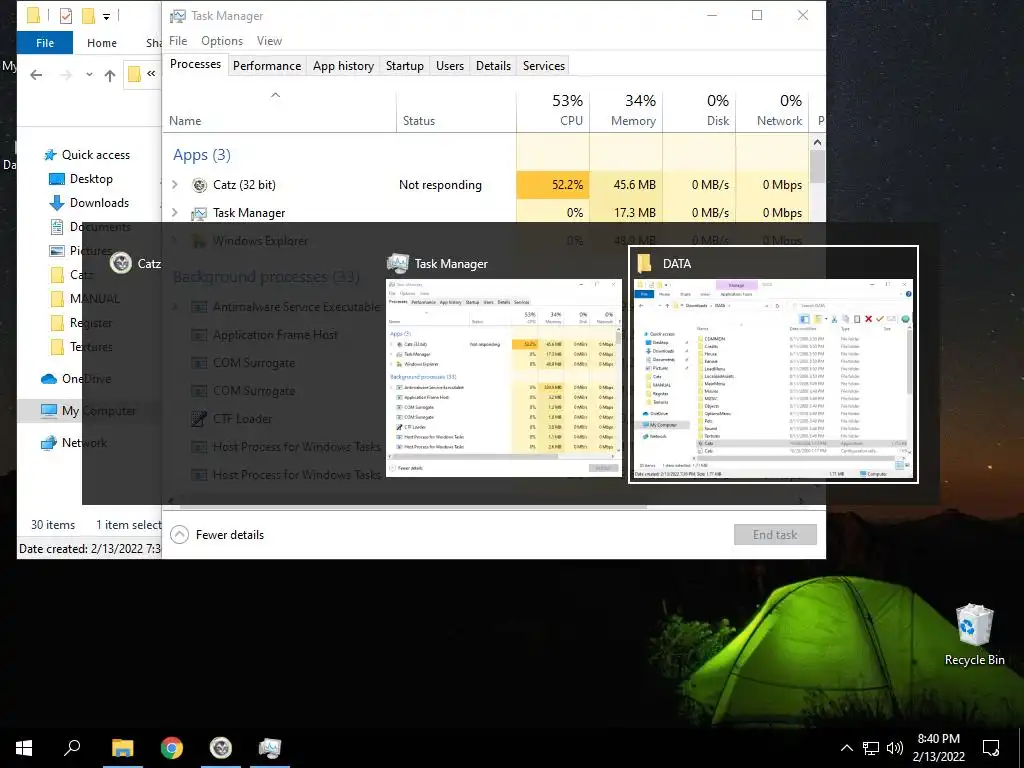Switch to the Task Manager thumbnail in the switcher
The image size is (1024, 768).
point(504,377)
